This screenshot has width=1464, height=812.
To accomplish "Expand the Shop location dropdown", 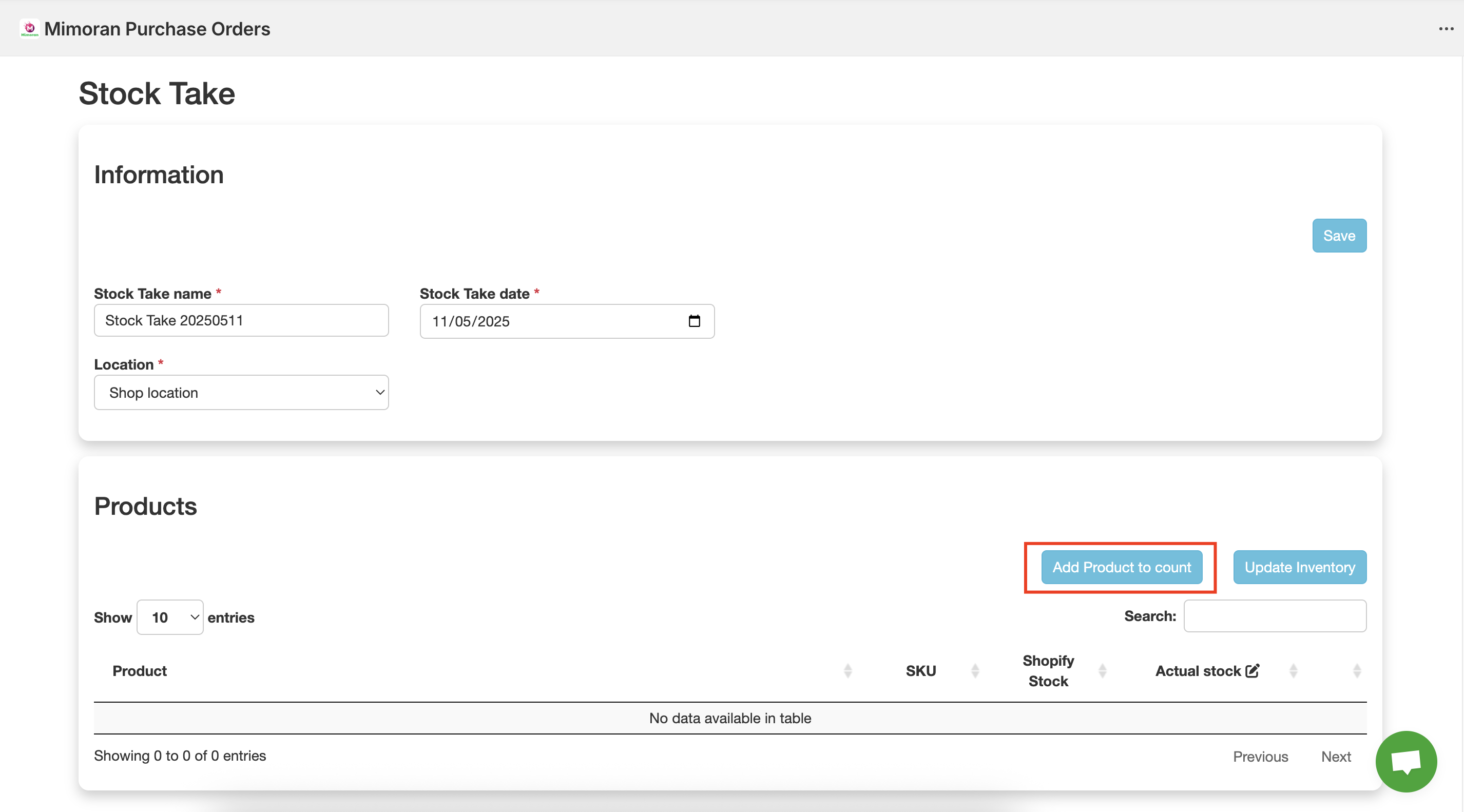I will pyautogui.click(x=241, y=393).
